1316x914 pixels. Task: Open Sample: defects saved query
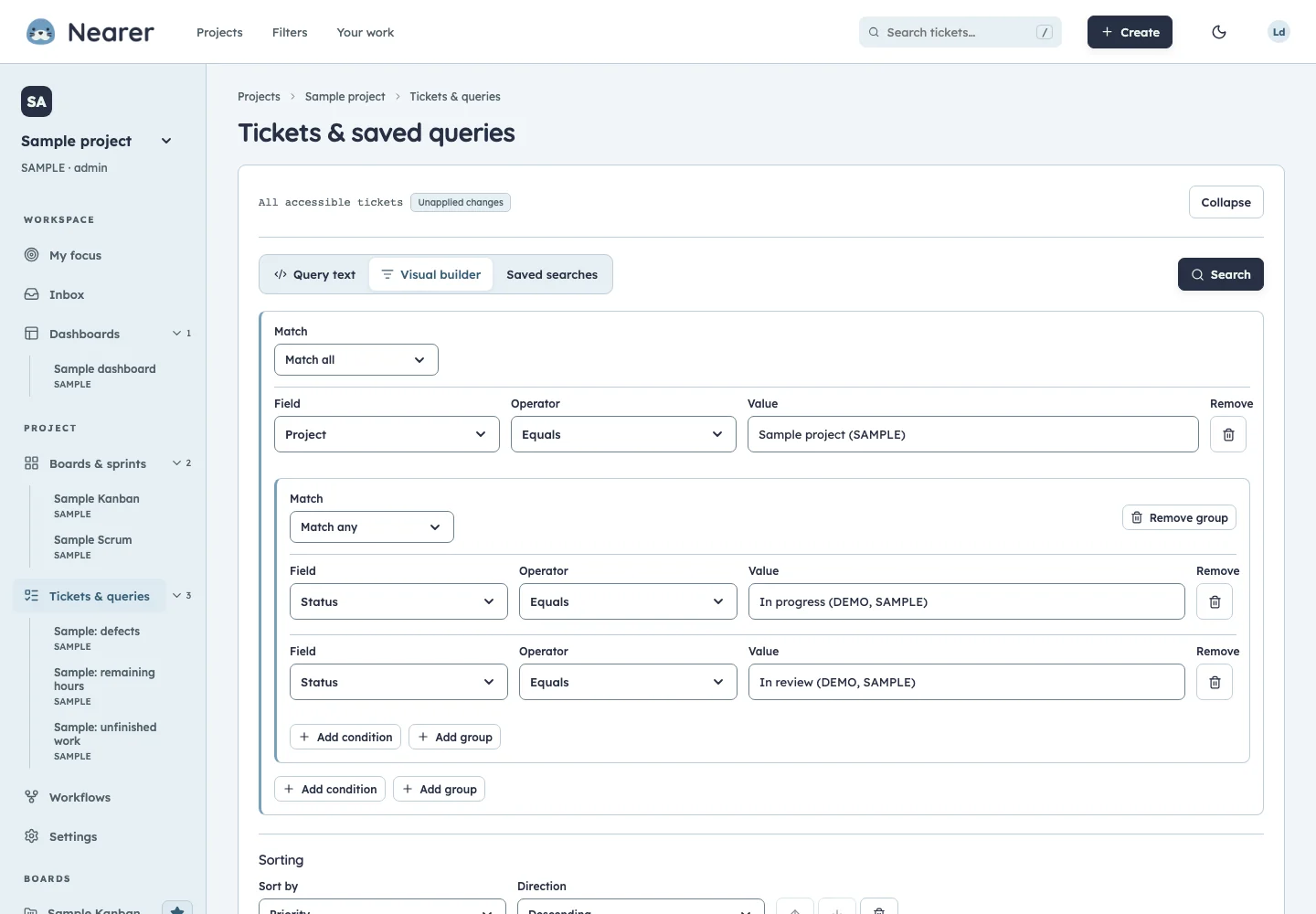(x=97, y=638)
